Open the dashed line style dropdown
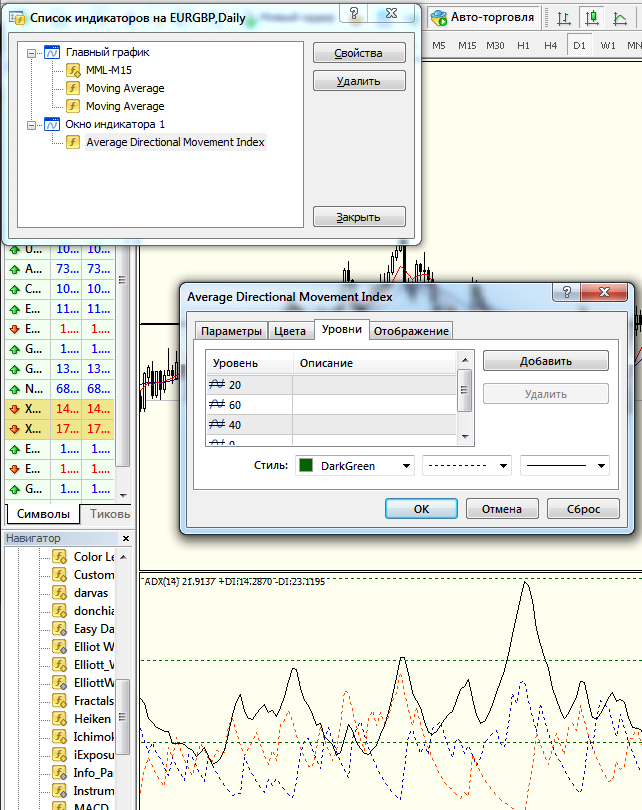Image resolution: width=642 pixels, height=810 pixels. 467,466
